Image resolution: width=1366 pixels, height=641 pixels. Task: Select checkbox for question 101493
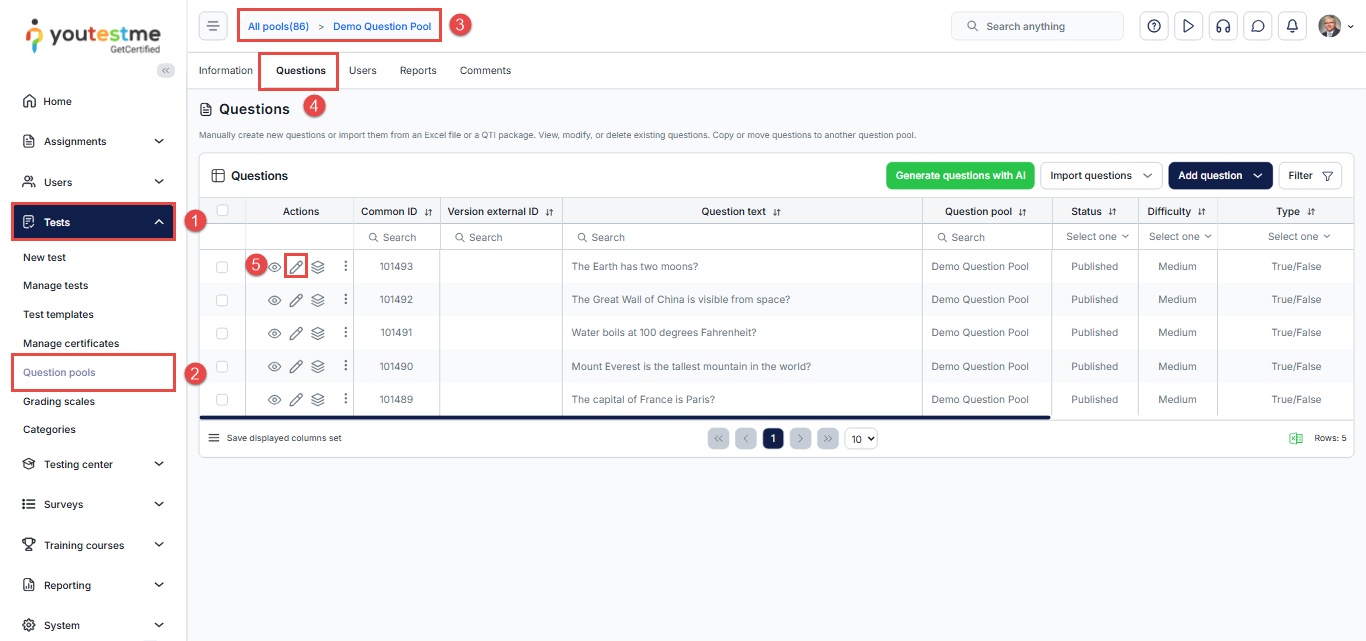(223, 267)
